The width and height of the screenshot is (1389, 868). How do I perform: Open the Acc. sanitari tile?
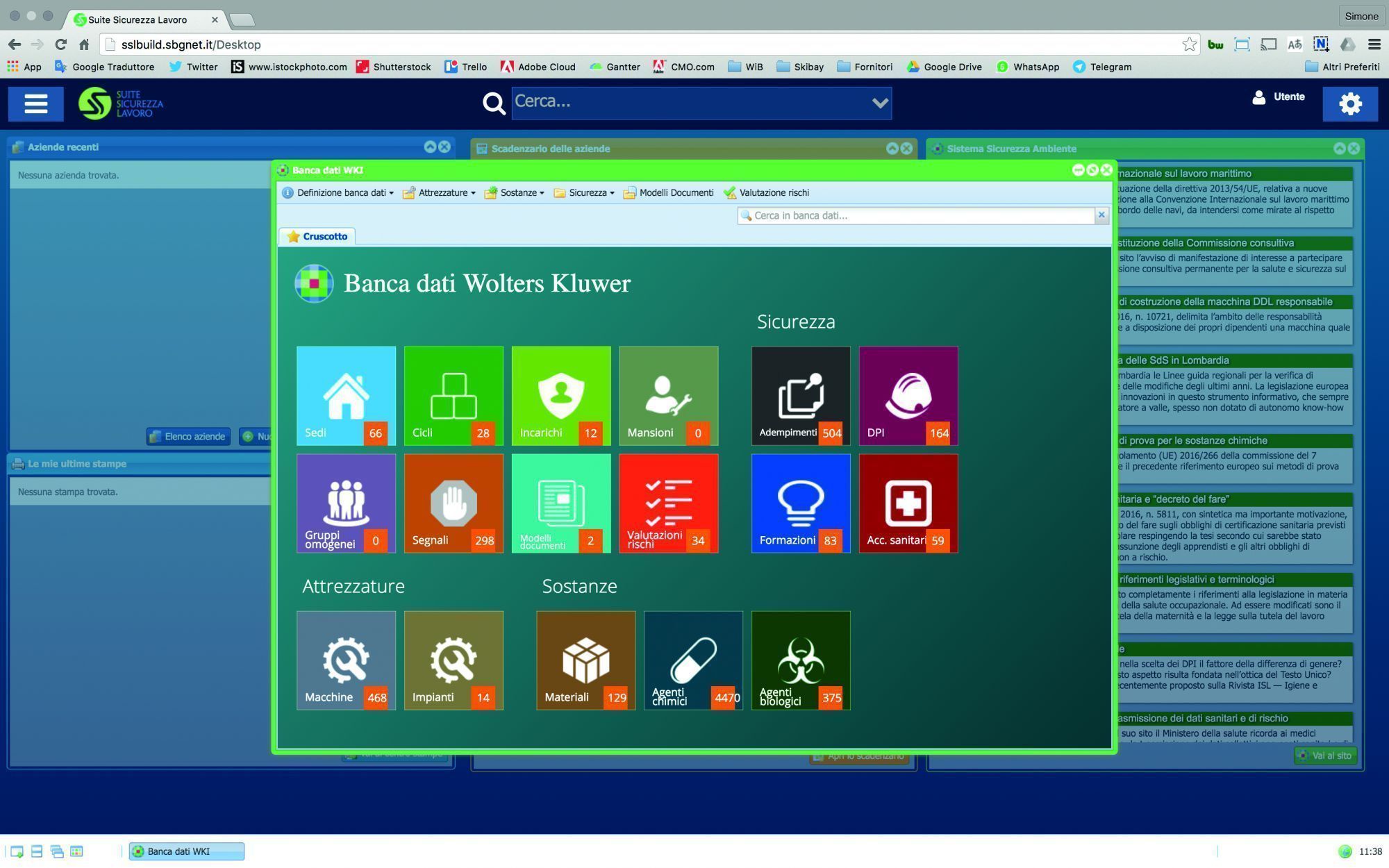click(908, 503)
